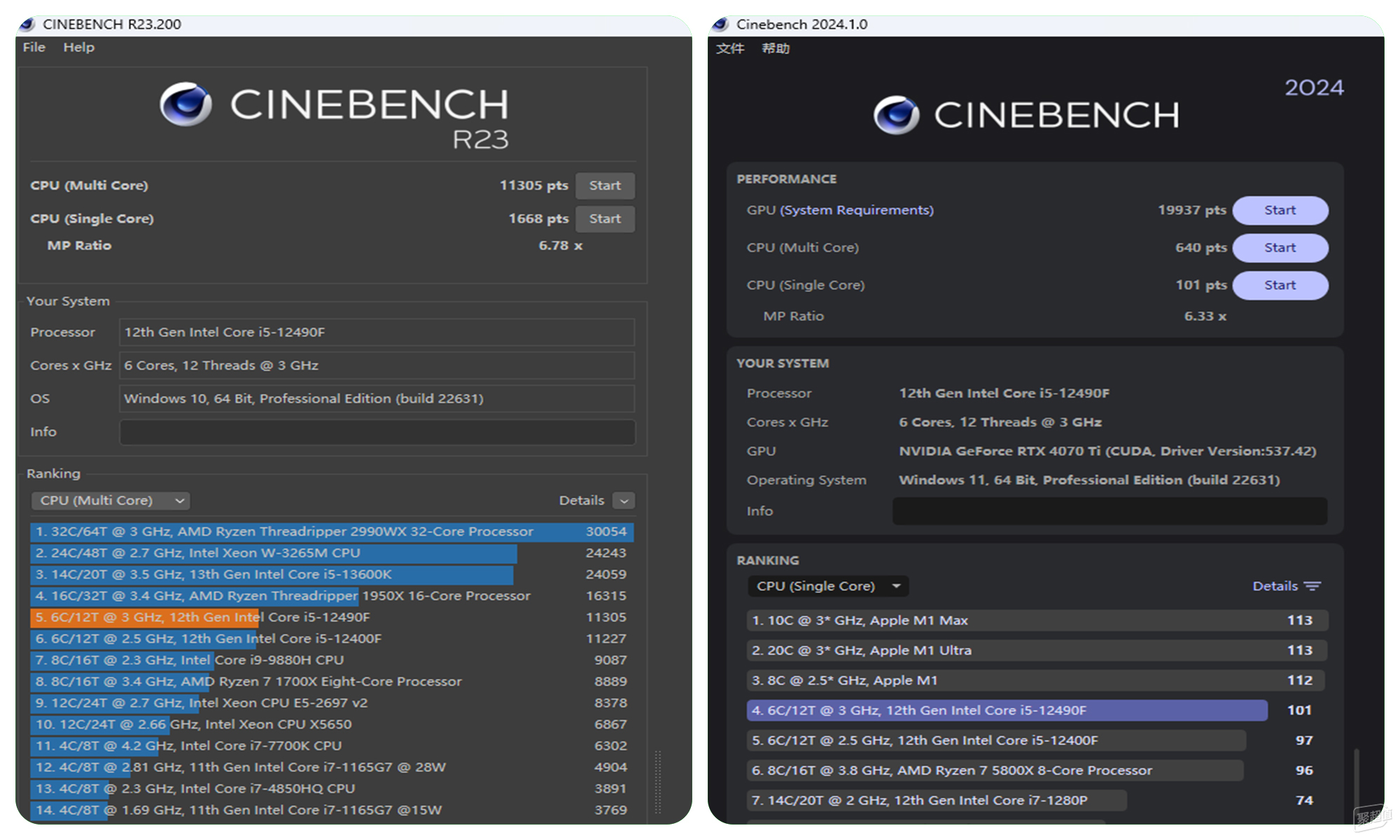Select the Core i9-9880H ranking row
Image resolution: width=1400 pixels, height=840 pixels.
point(332,660)
